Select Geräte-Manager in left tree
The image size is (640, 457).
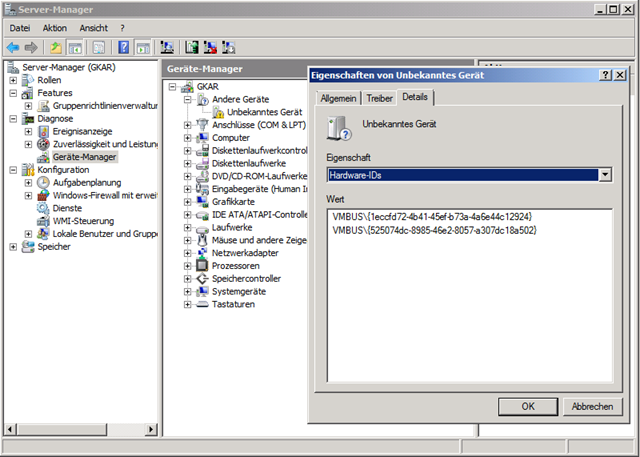(84, 157)
